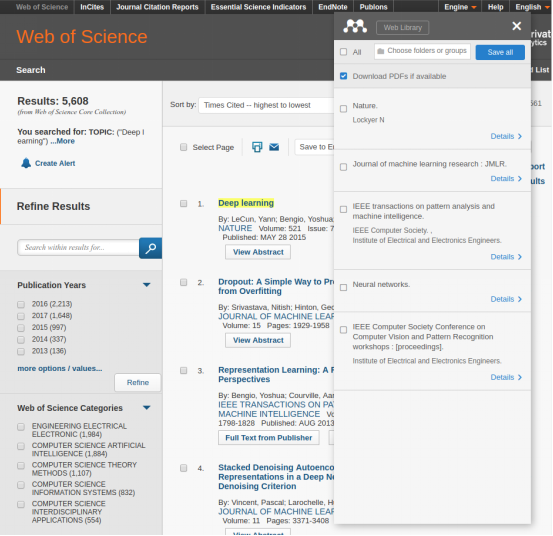Click the print icon in results toolbar
Screen dimensions: 553x536
click(x=257, y=147)
